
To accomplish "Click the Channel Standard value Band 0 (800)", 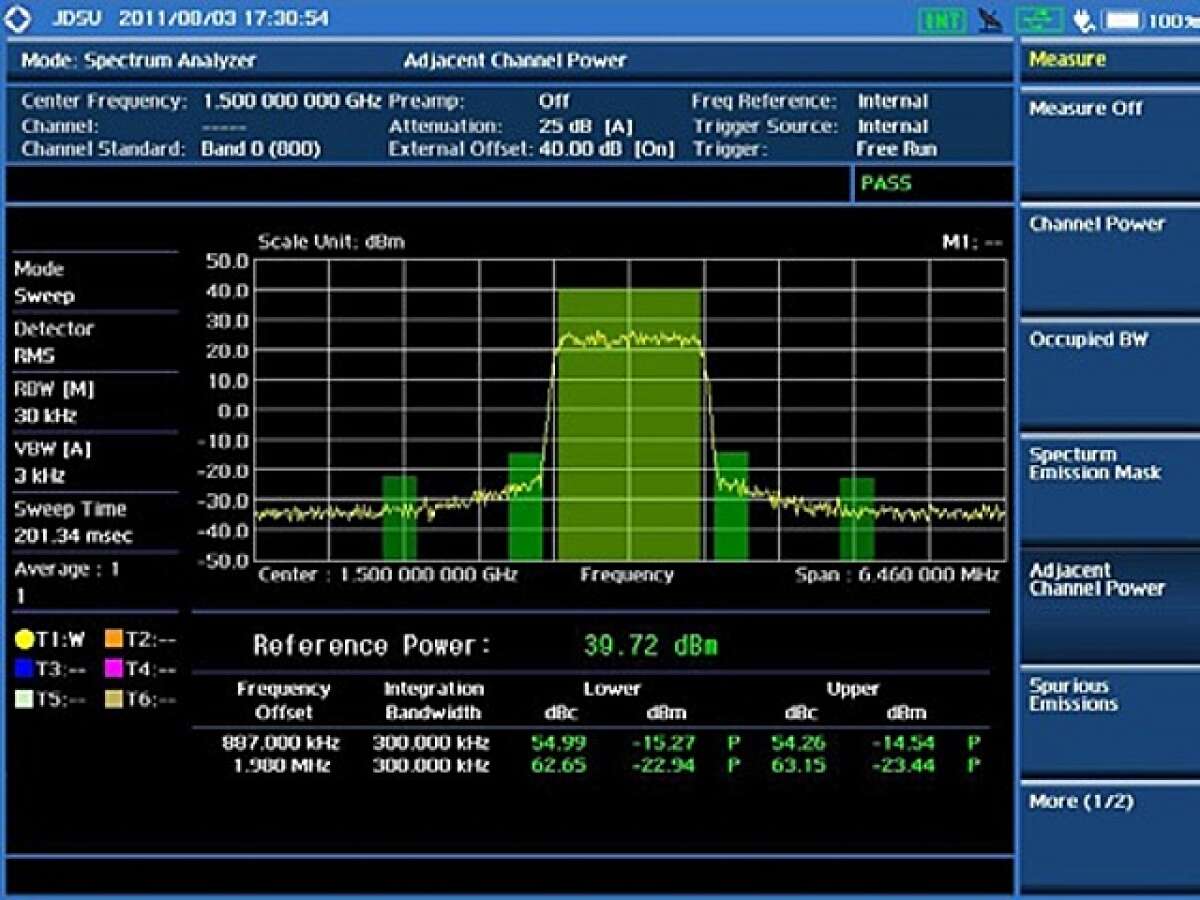I will coord(261,149).
